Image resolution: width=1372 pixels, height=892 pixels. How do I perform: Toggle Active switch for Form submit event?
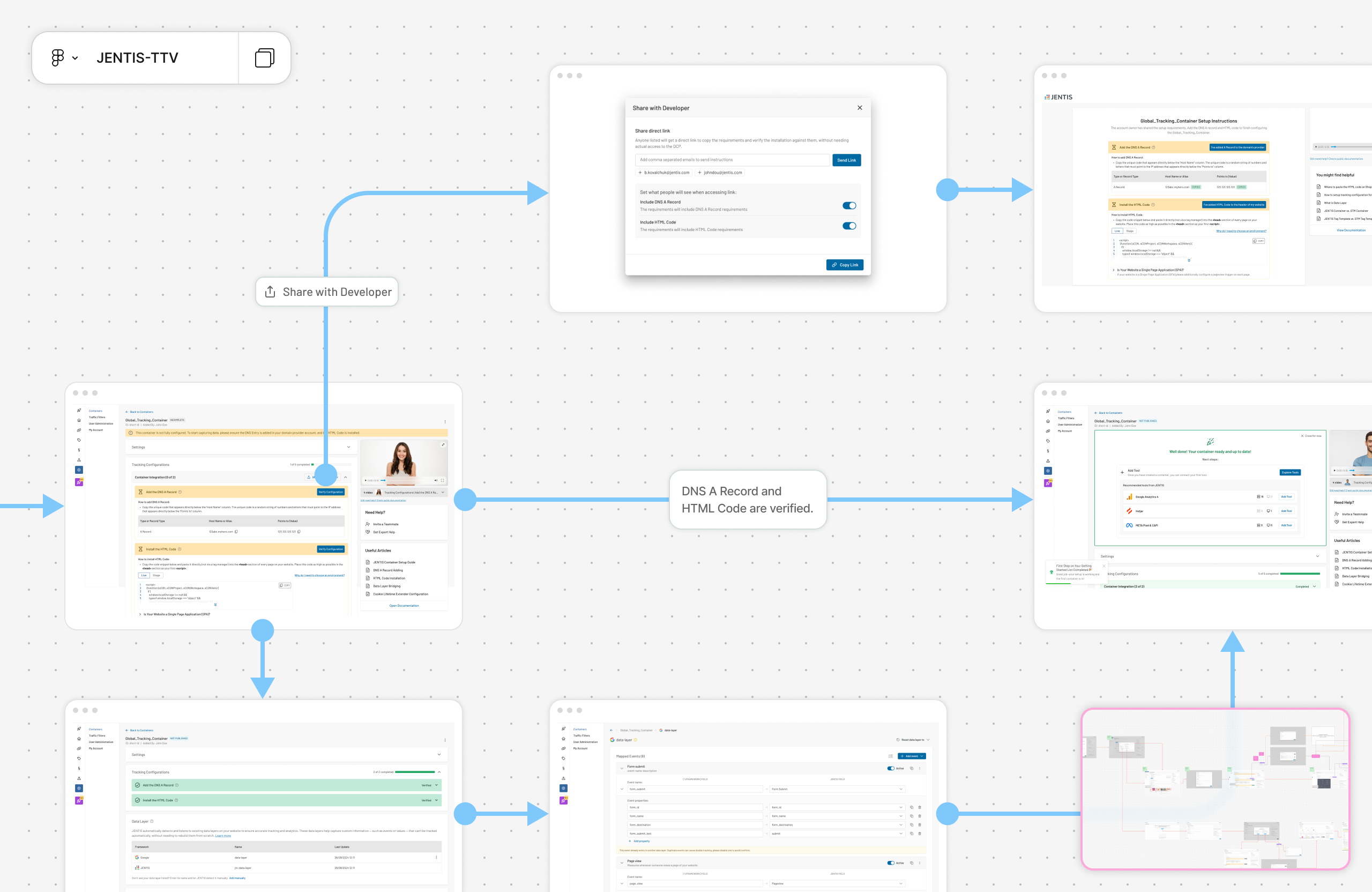click(x=891, y=768)
